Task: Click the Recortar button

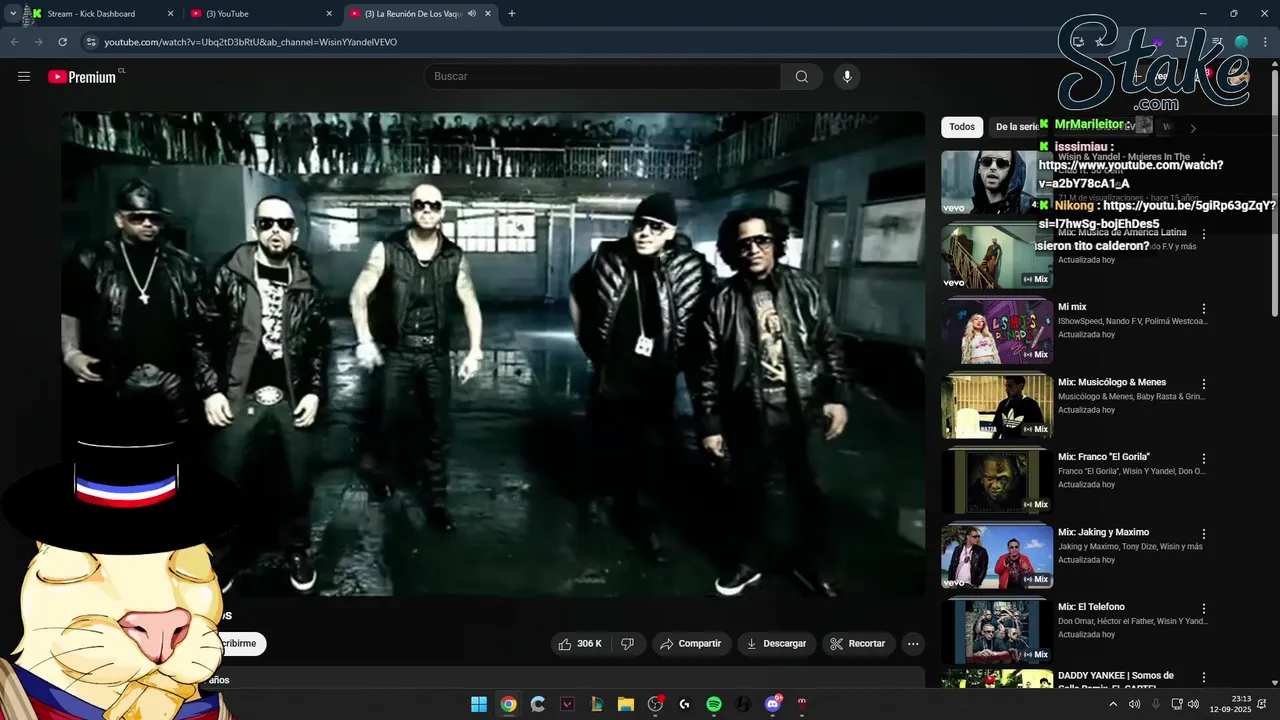Action: click(859, 644)
